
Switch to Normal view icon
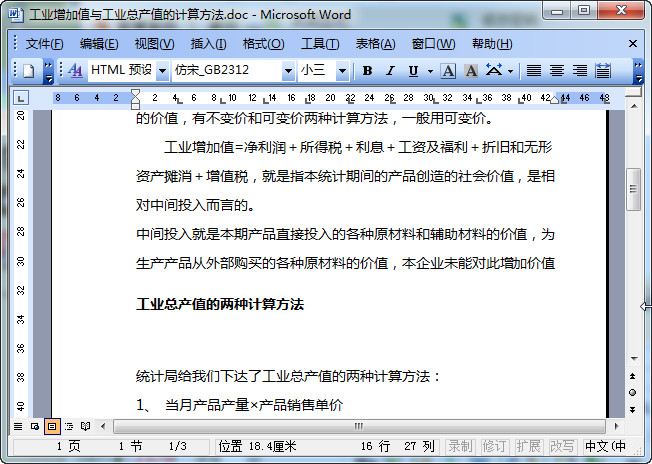point(18,426)
